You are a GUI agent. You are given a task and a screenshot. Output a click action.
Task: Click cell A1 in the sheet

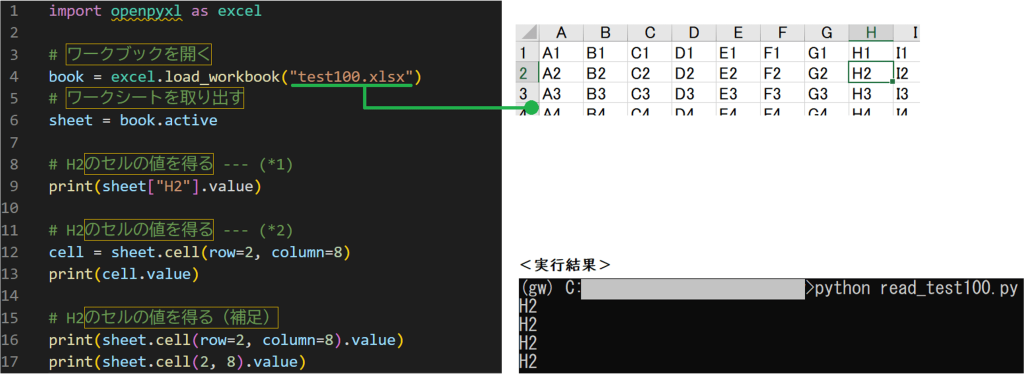560,52
